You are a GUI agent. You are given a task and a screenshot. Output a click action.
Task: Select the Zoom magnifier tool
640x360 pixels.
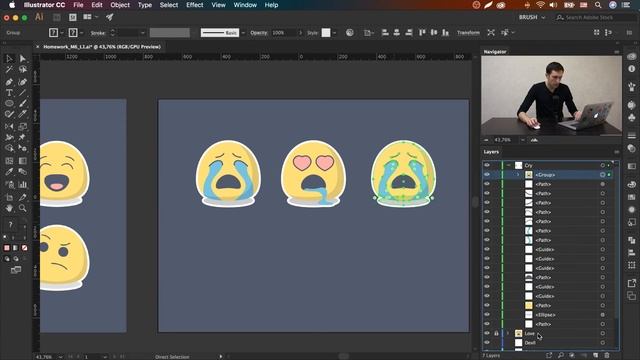coord(22,209)
